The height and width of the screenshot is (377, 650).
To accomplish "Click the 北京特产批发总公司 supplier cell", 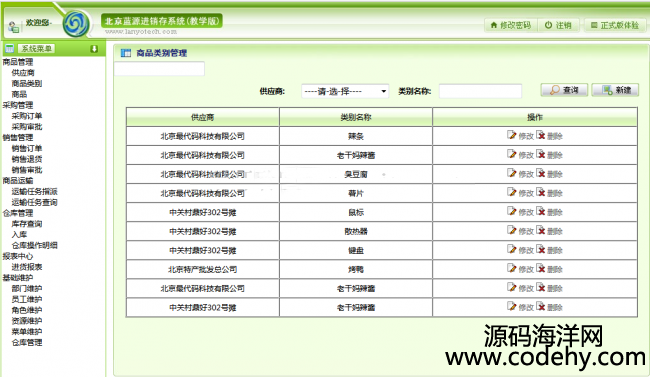I will 203,270.
